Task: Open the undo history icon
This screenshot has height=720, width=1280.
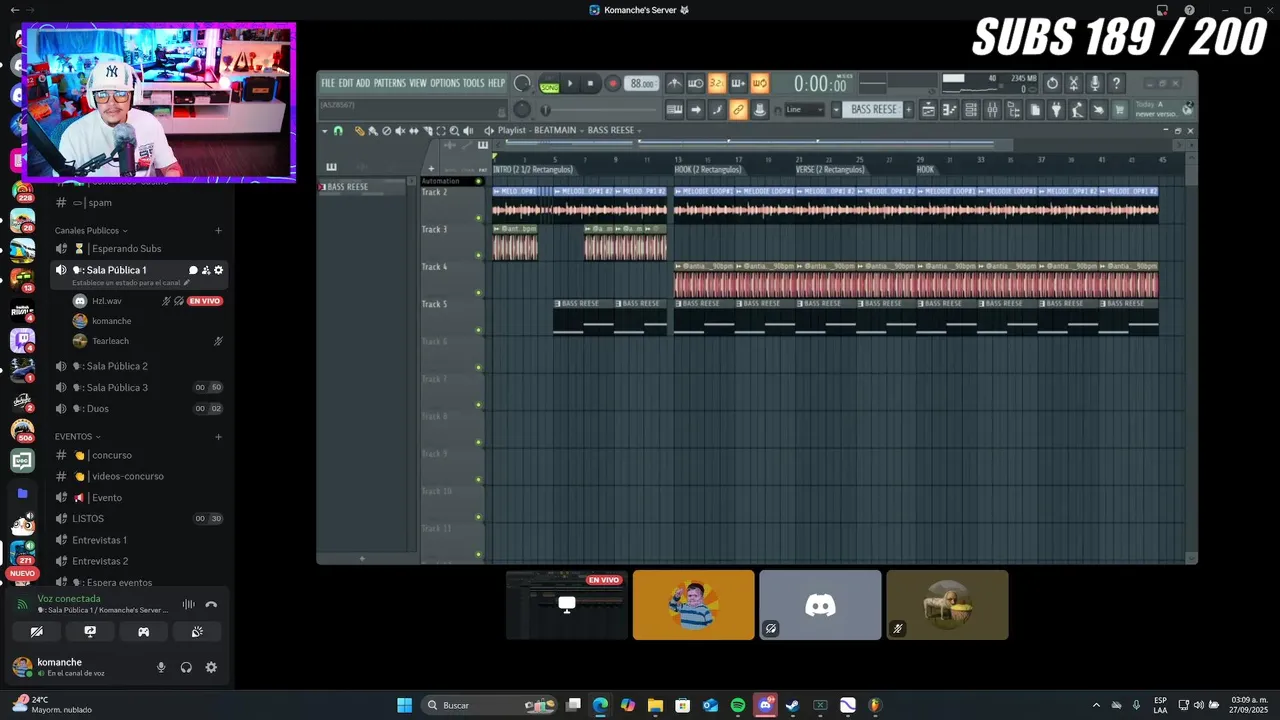Action: click(1053, 84)
